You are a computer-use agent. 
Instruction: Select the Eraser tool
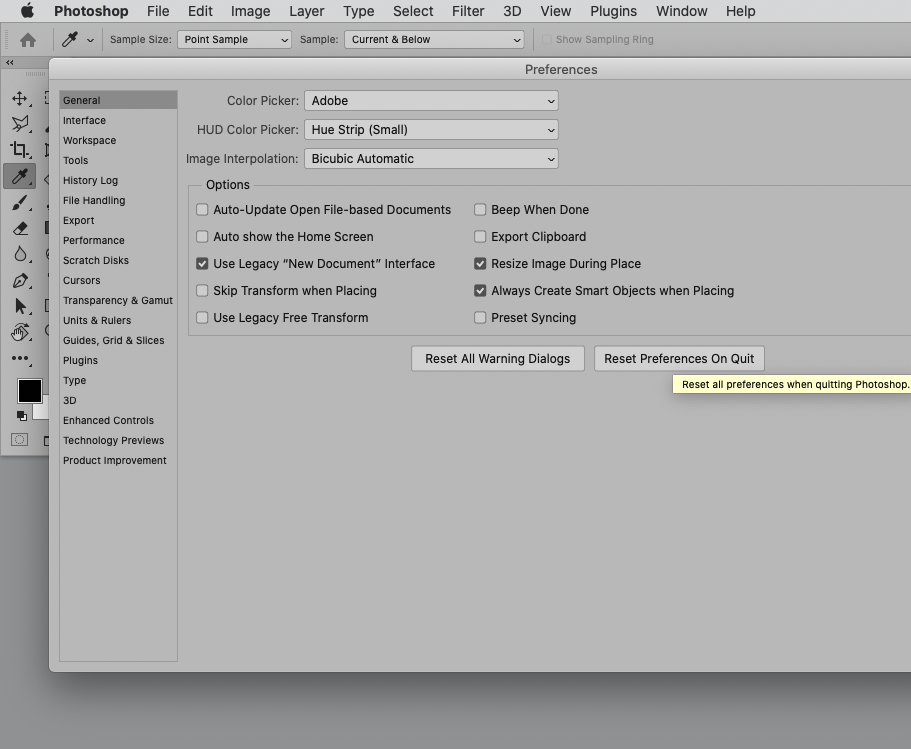(20, 228)
